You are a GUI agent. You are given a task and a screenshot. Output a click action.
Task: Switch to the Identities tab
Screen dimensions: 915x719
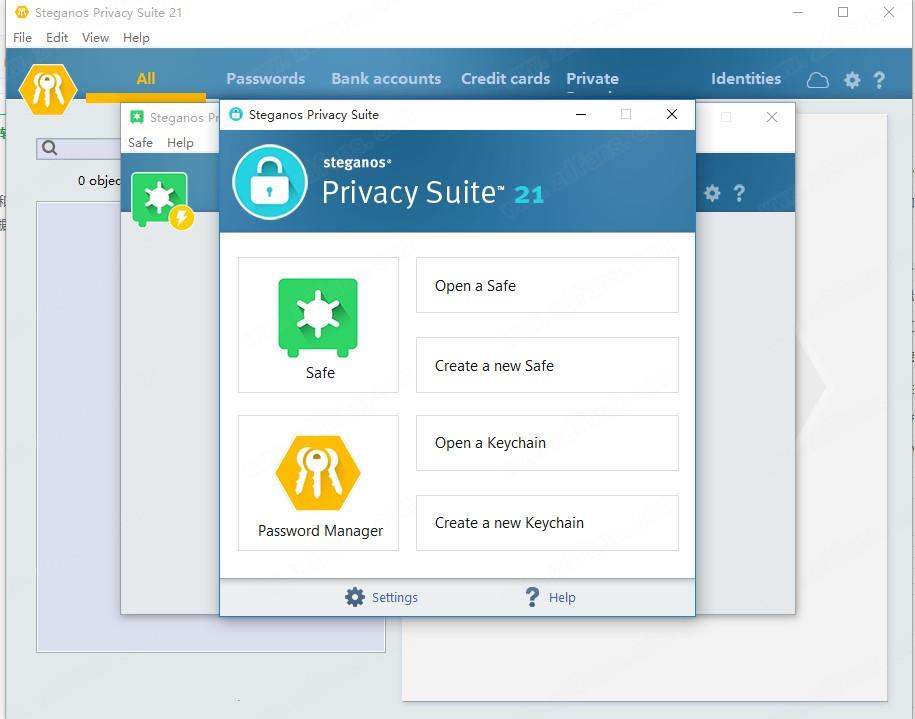746,79
